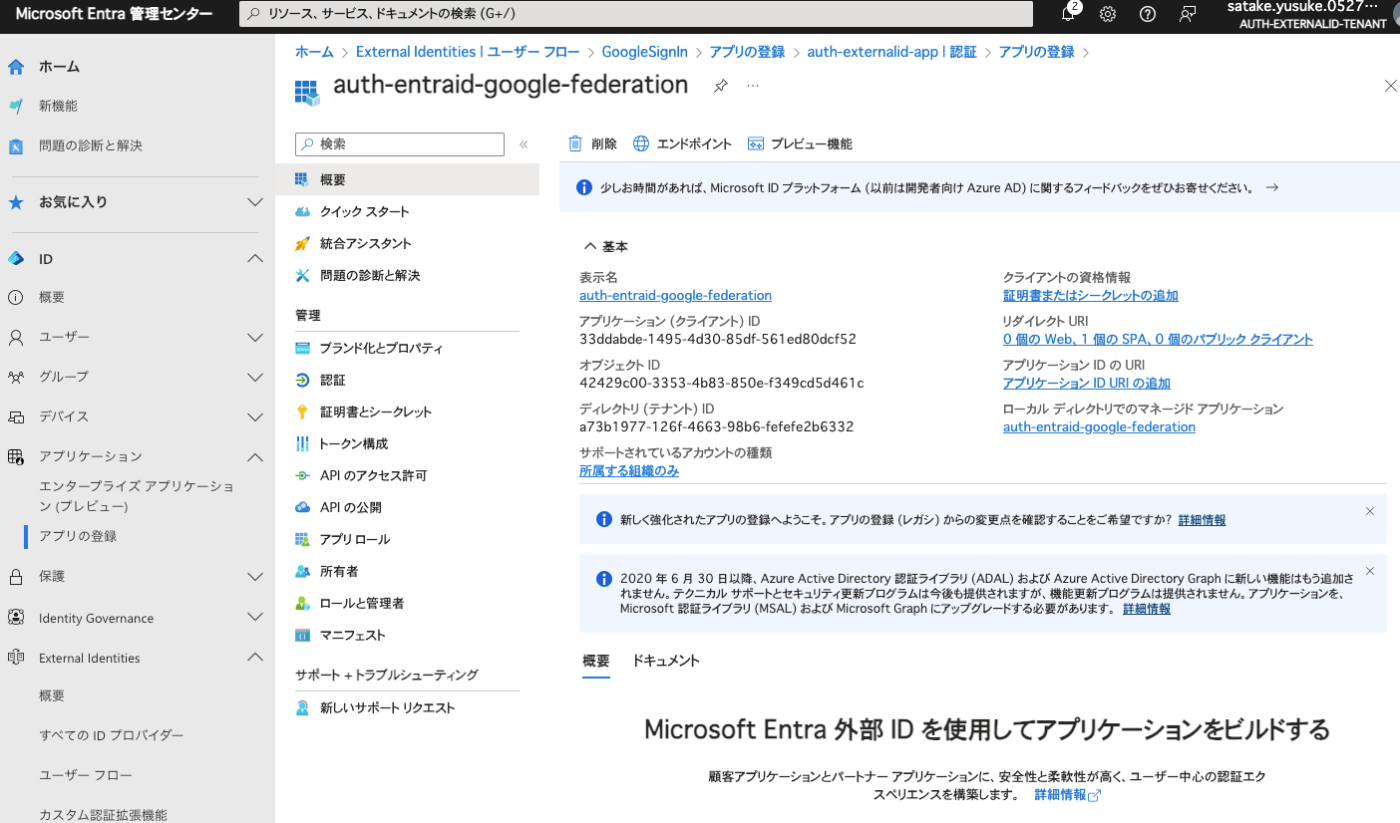This screenshot has width=1400, height=823.
Task: Expand the グループ sidebar section
Action: pyautogui.click(x=255, y=377)
